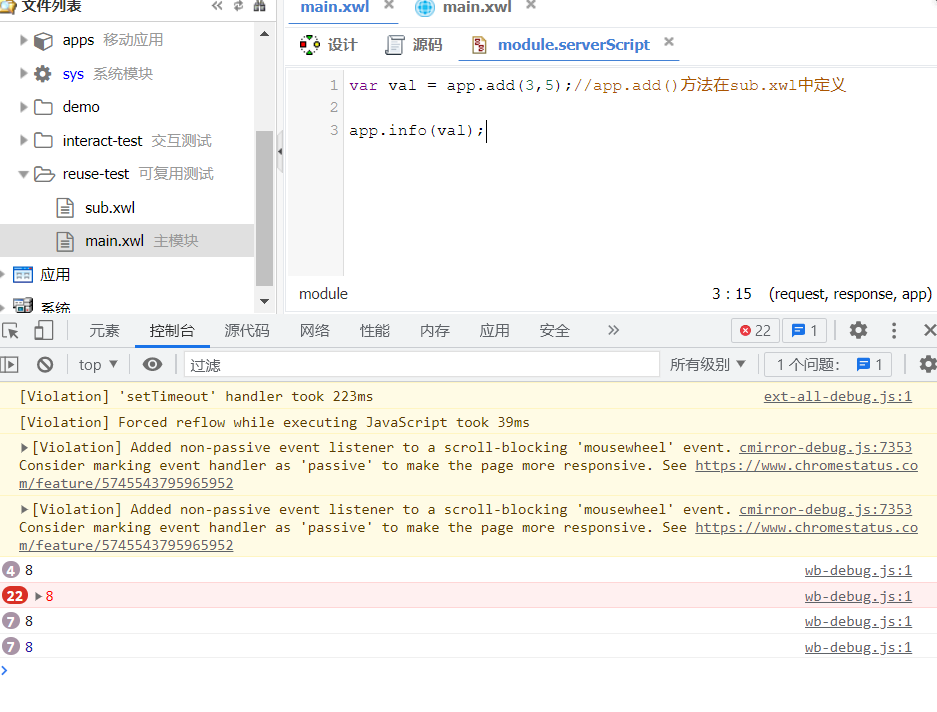Open the 应用 DevTools tab
The image size is (937, 712).
(494, 331)
